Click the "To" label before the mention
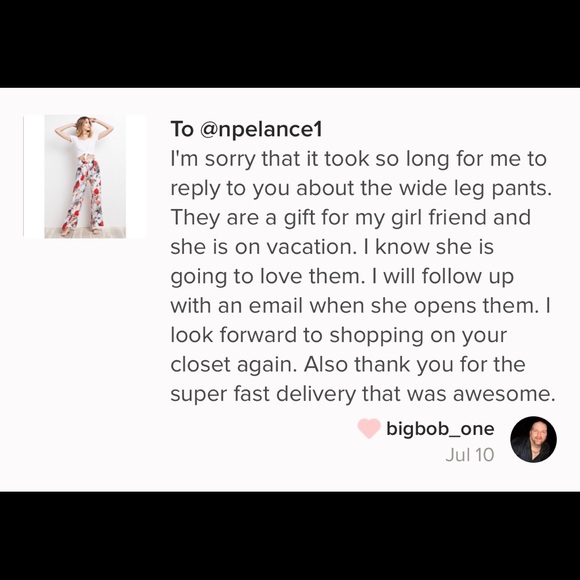Image resolution: width=580 pixels, height=580 pixels. pyautogui.click(x=182, y=129)
